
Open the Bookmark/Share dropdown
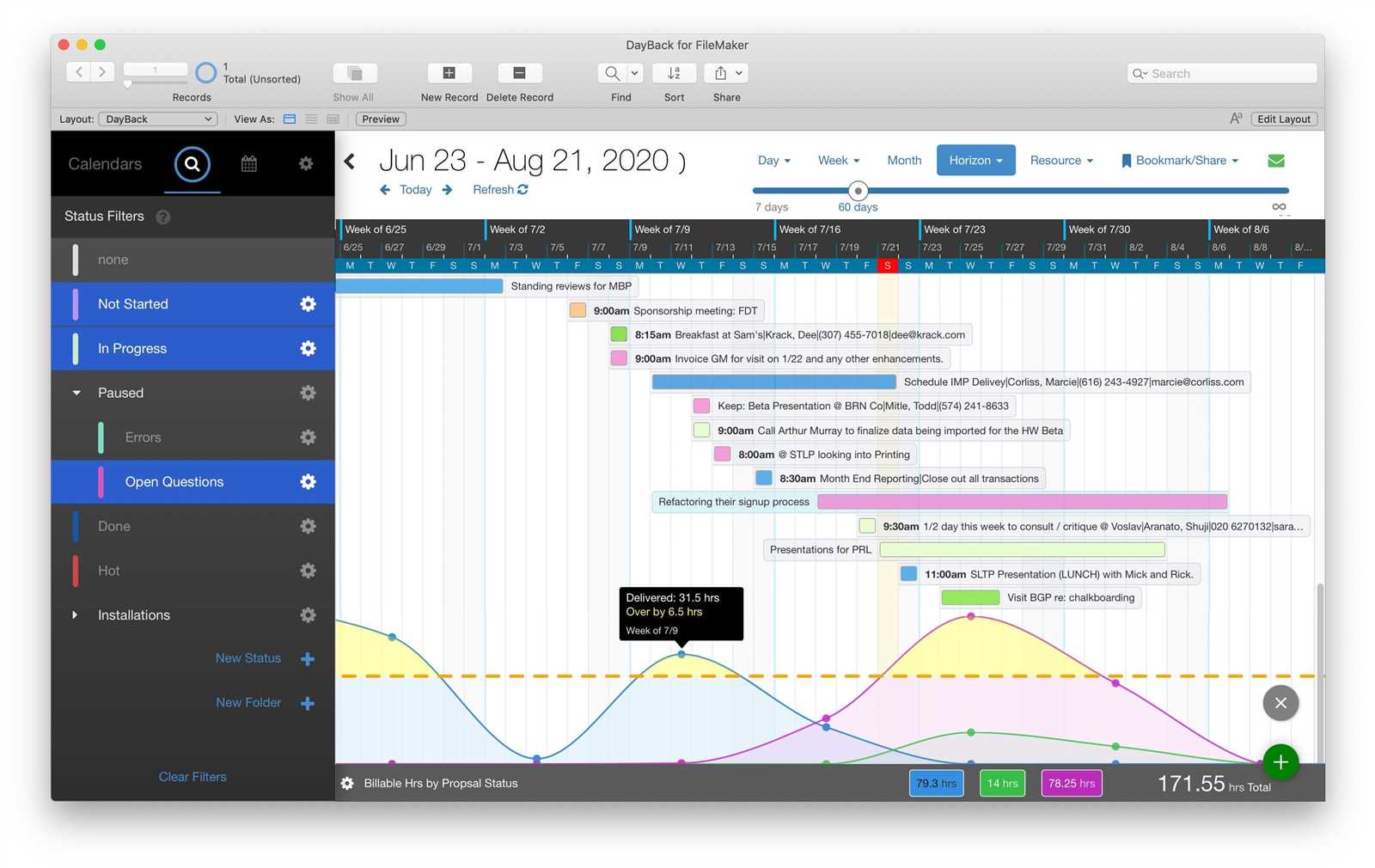coord(1180,161)
